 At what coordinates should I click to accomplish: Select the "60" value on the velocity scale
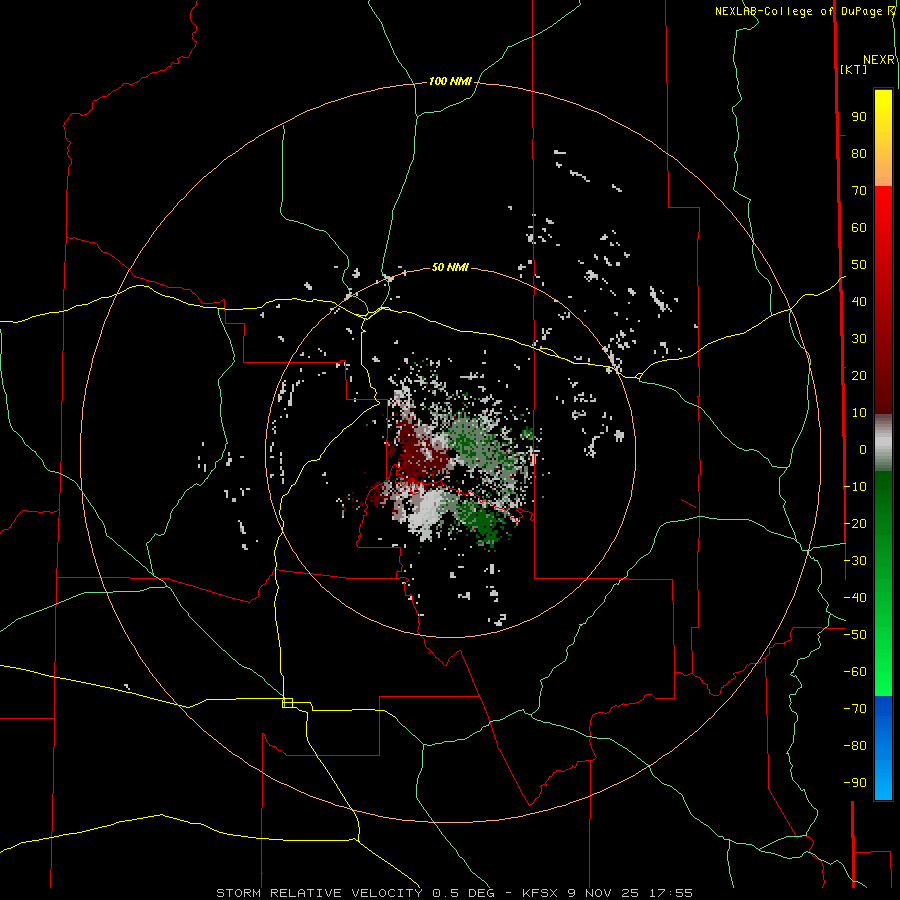[859, 228]
